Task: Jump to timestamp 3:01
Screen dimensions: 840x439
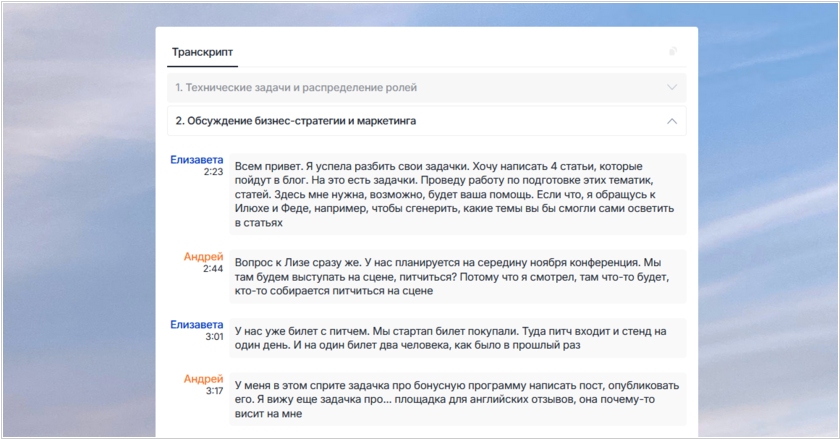Action: click(x=213, y=337)
